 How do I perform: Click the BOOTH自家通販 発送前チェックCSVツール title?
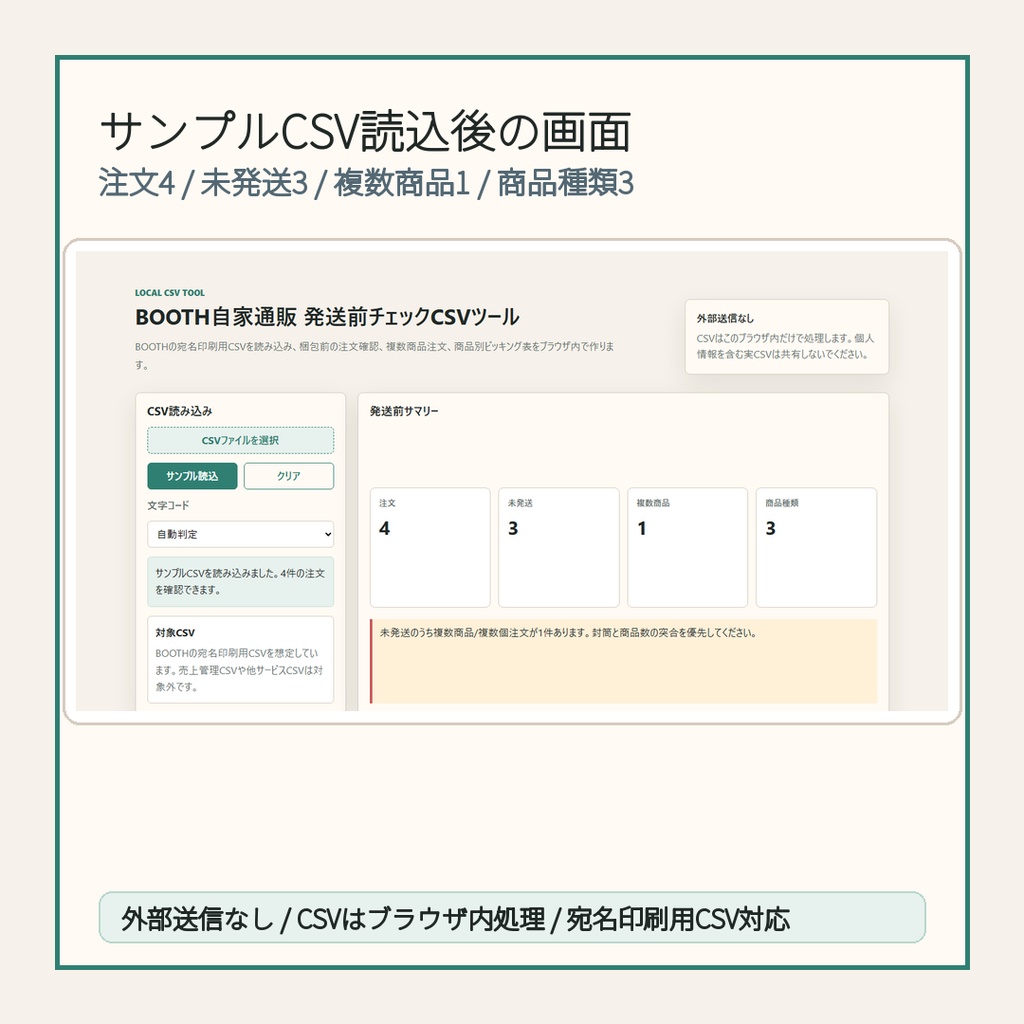pos(327,317)
